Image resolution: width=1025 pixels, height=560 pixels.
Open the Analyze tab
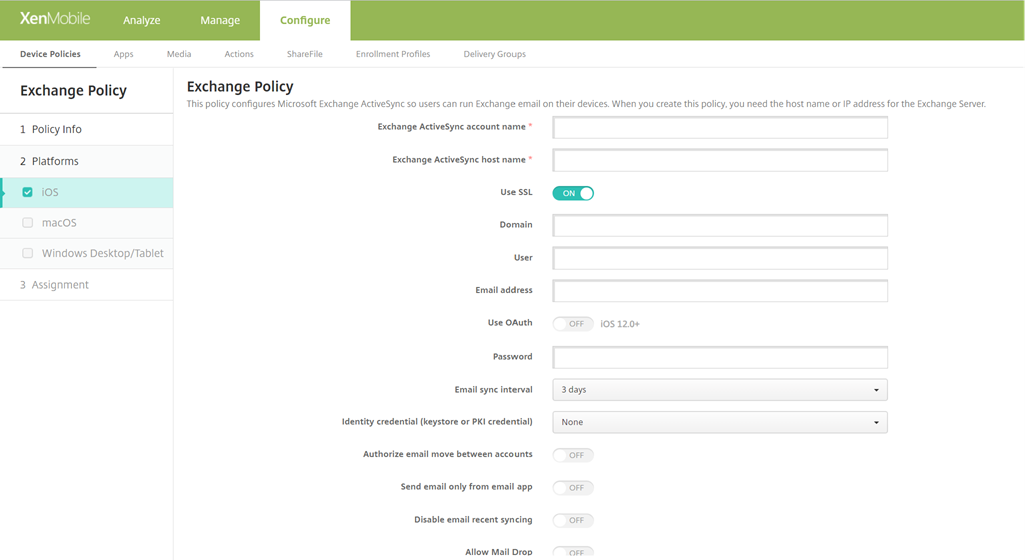point(141,20)
